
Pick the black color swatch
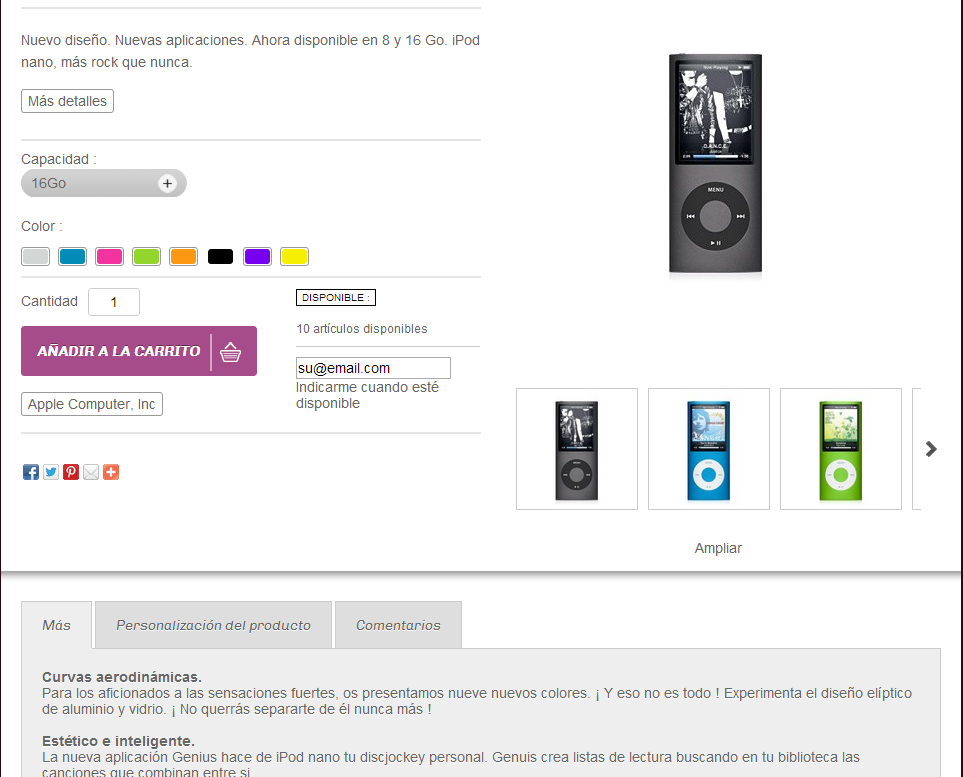[x=220, y=256]
